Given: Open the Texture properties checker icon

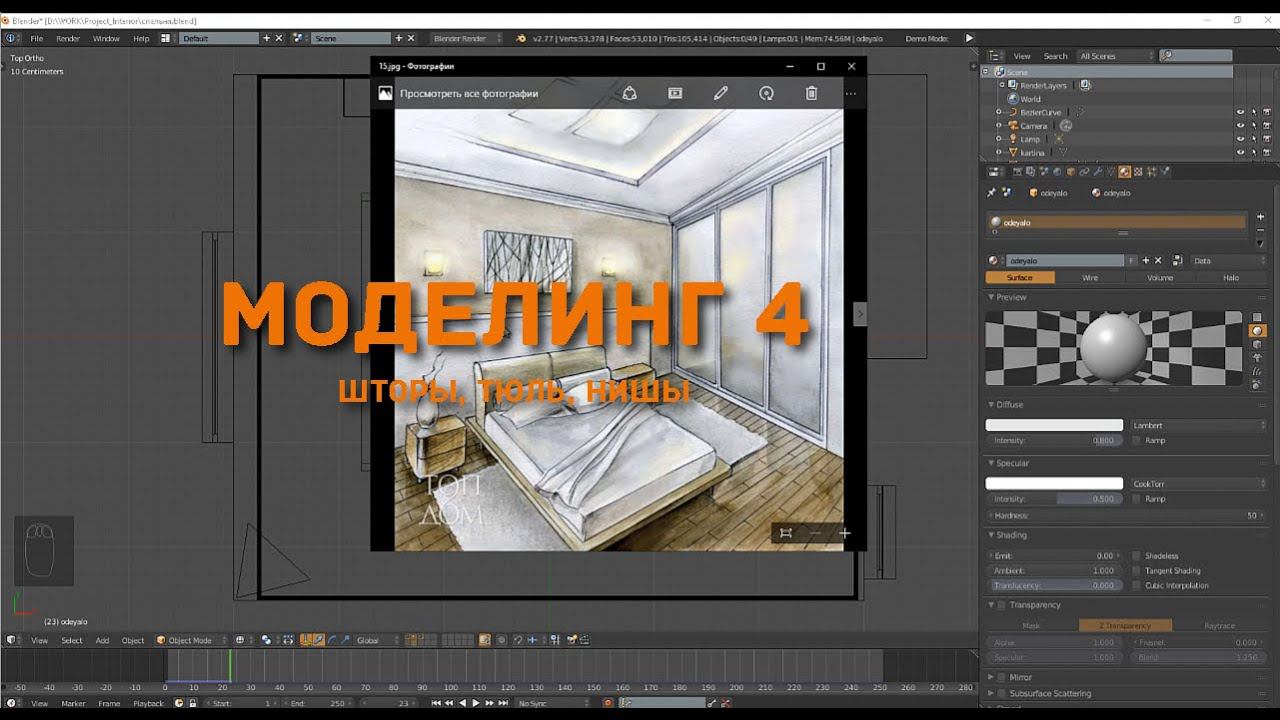Looking at the screenshot, I should (1138, 172).
